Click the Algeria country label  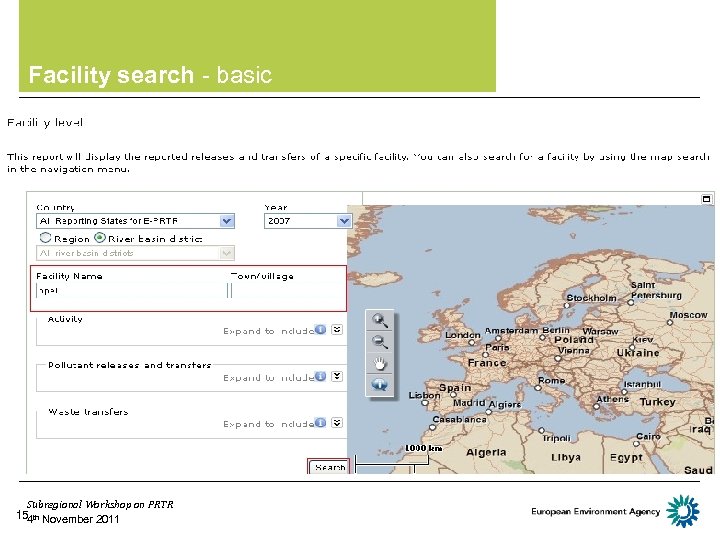point(486,452)
